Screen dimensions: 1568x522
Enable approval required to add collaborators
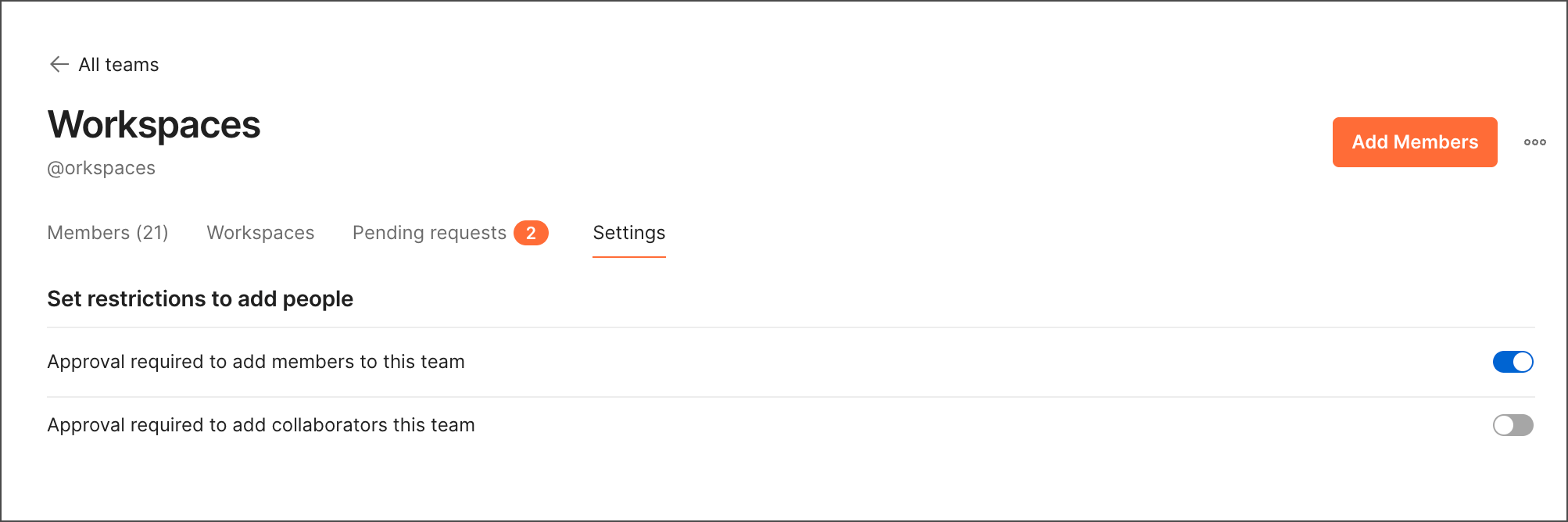pos(1513,425)
